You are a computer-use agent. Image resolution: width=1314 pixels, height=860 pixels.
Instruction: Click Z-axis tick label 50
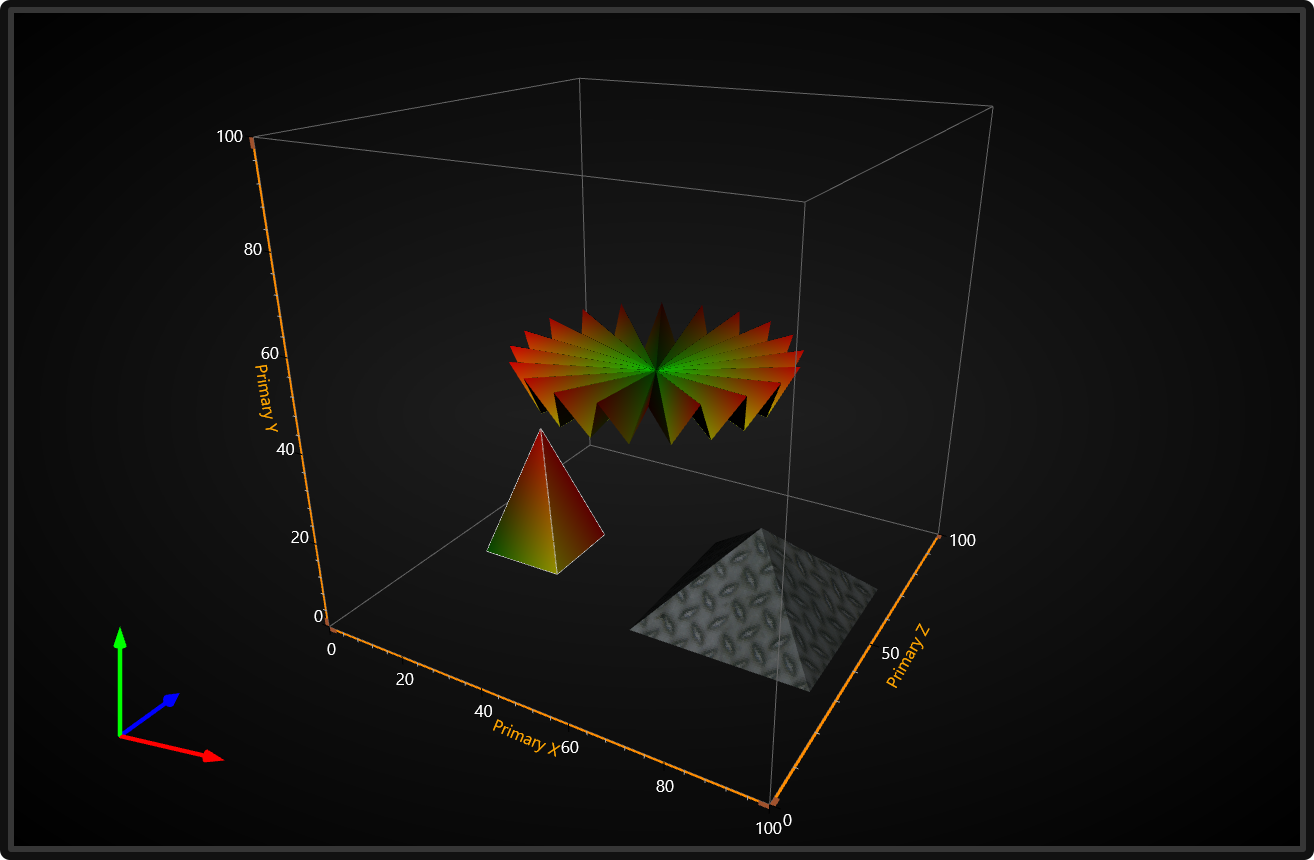(x=891, y=652)
